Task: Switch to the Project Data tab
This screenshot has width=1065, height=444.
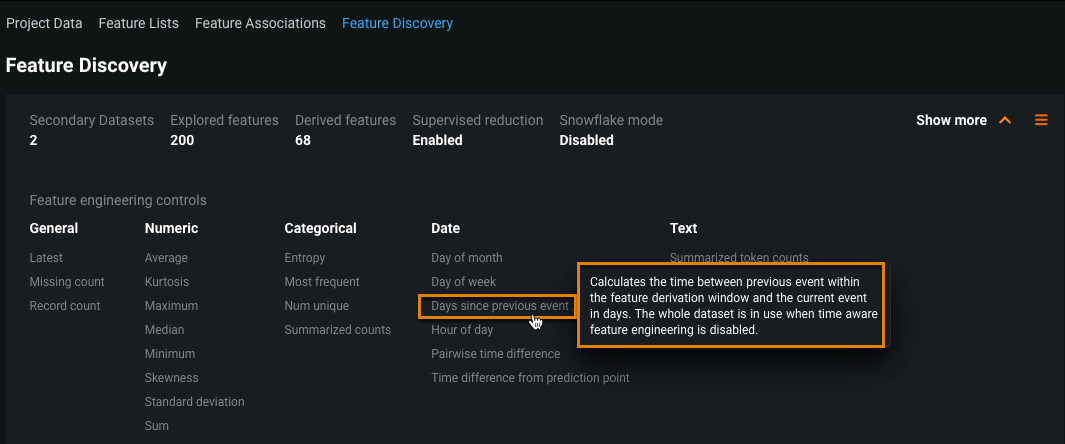Action: coord(44,22)
